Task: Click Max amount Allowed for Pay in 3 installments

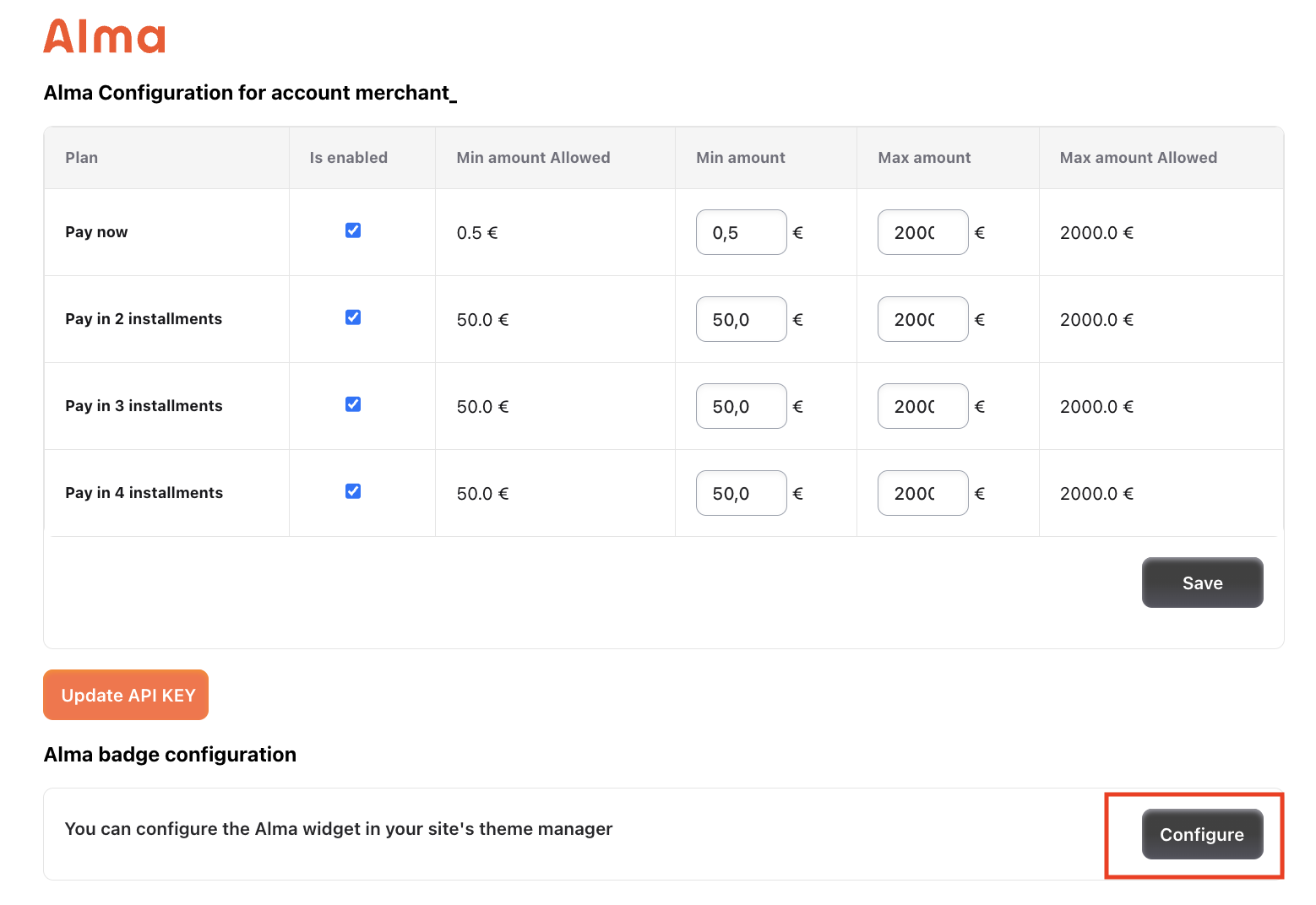Action: [x=1096, y=407]
